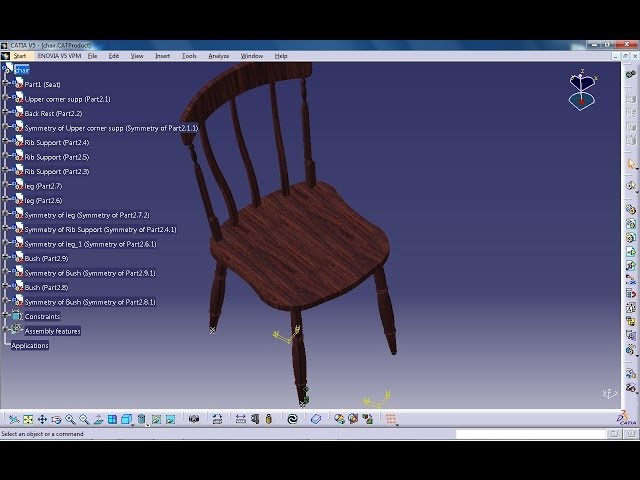
Task: Choose the Select arrow tool
Action: click(x=631, y=164)
